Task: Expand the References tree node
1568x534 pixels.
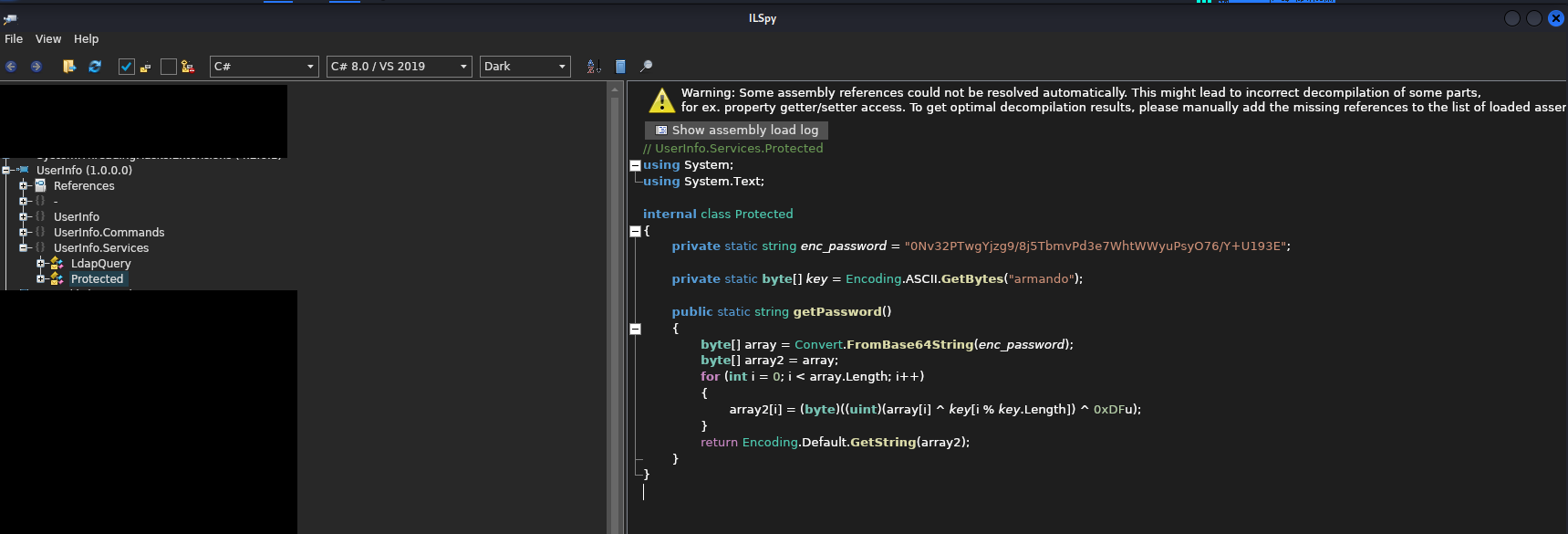Action: point(24,185)
